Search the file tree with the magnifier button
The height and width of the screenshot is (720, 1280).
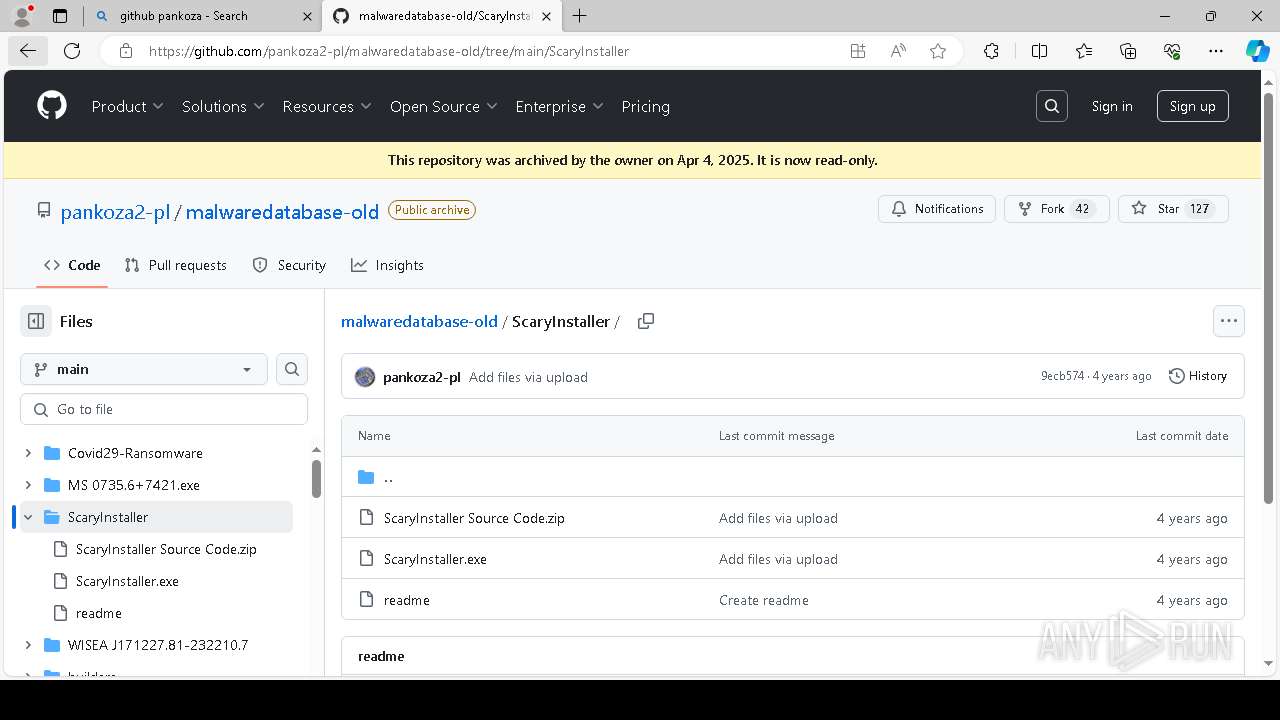[292, 369]
